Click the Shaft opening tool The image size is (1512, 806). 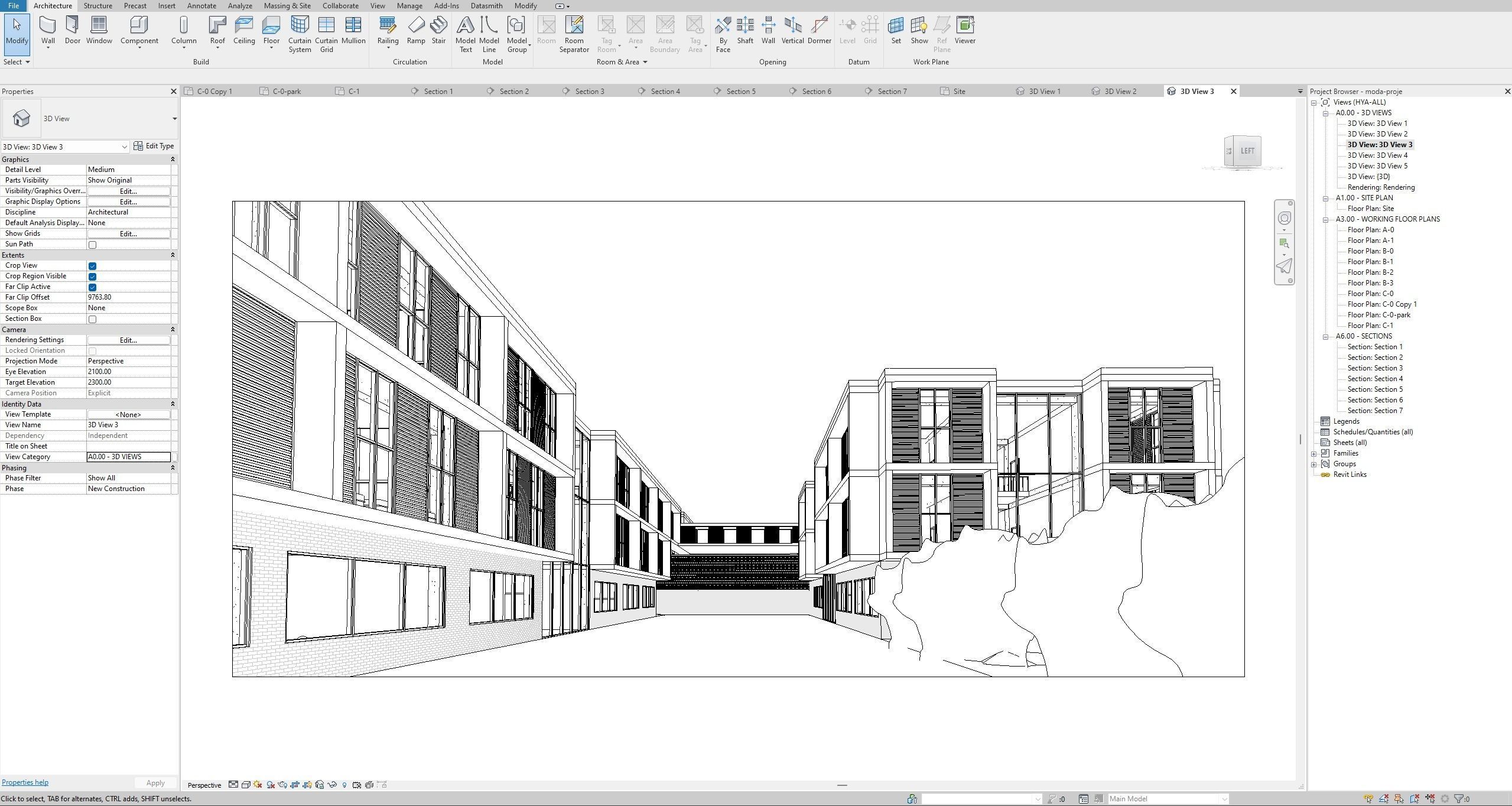click(x=744, y=30)
